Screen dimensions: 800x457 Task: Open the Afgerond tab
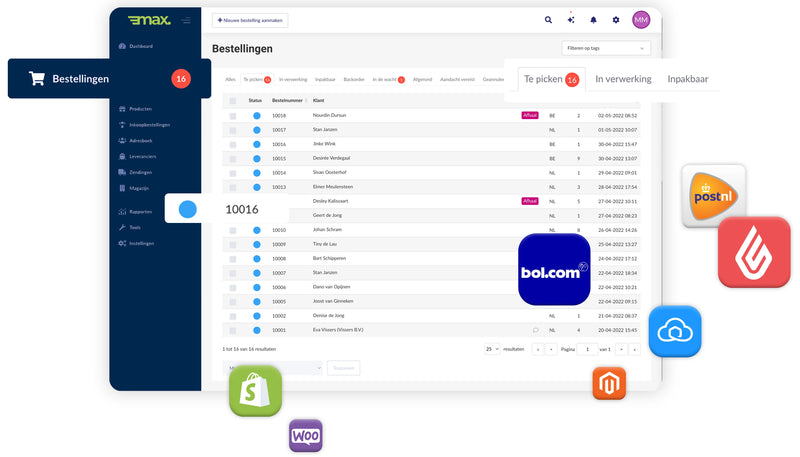pyautogui.click(x=422, y=80)
